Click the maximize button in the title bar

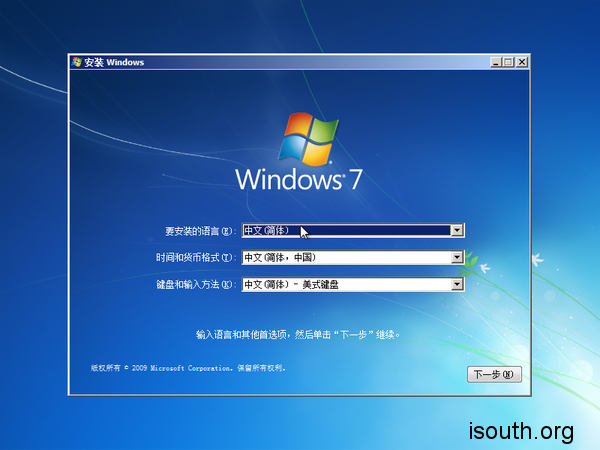[508, 62]
